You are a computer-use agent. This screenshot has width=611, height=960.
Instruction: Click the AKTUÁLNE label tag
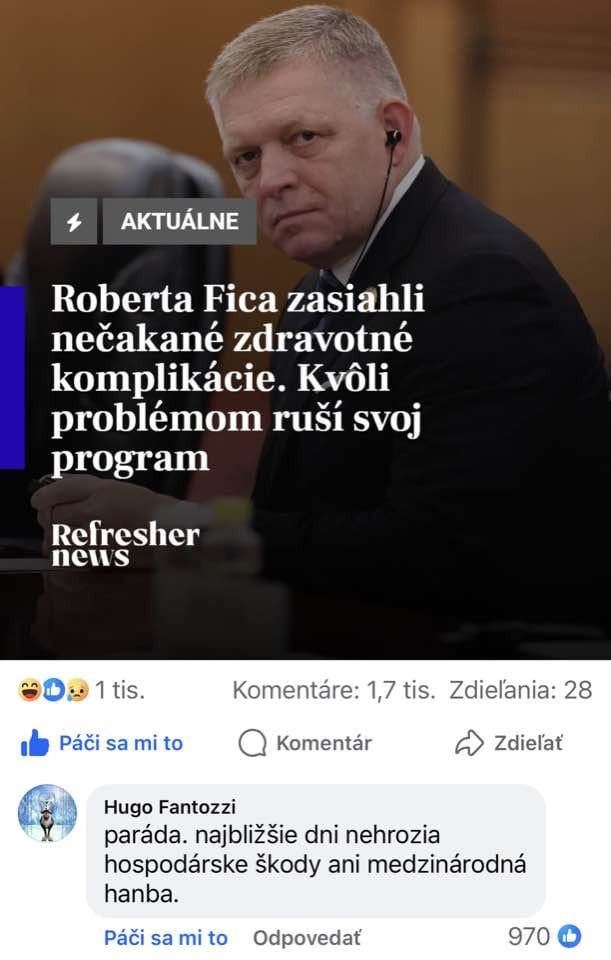click(x=179, y=221)
